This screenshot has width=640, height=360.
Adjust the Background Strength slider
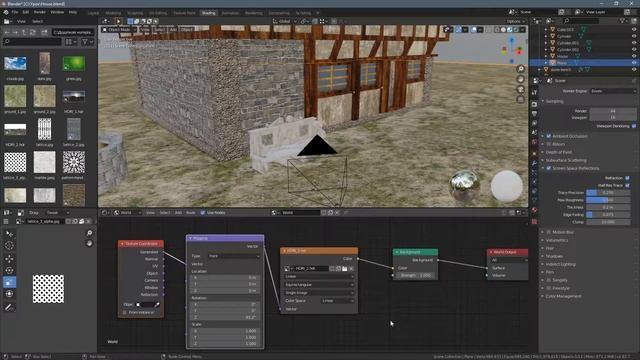(x=416, y=276)
